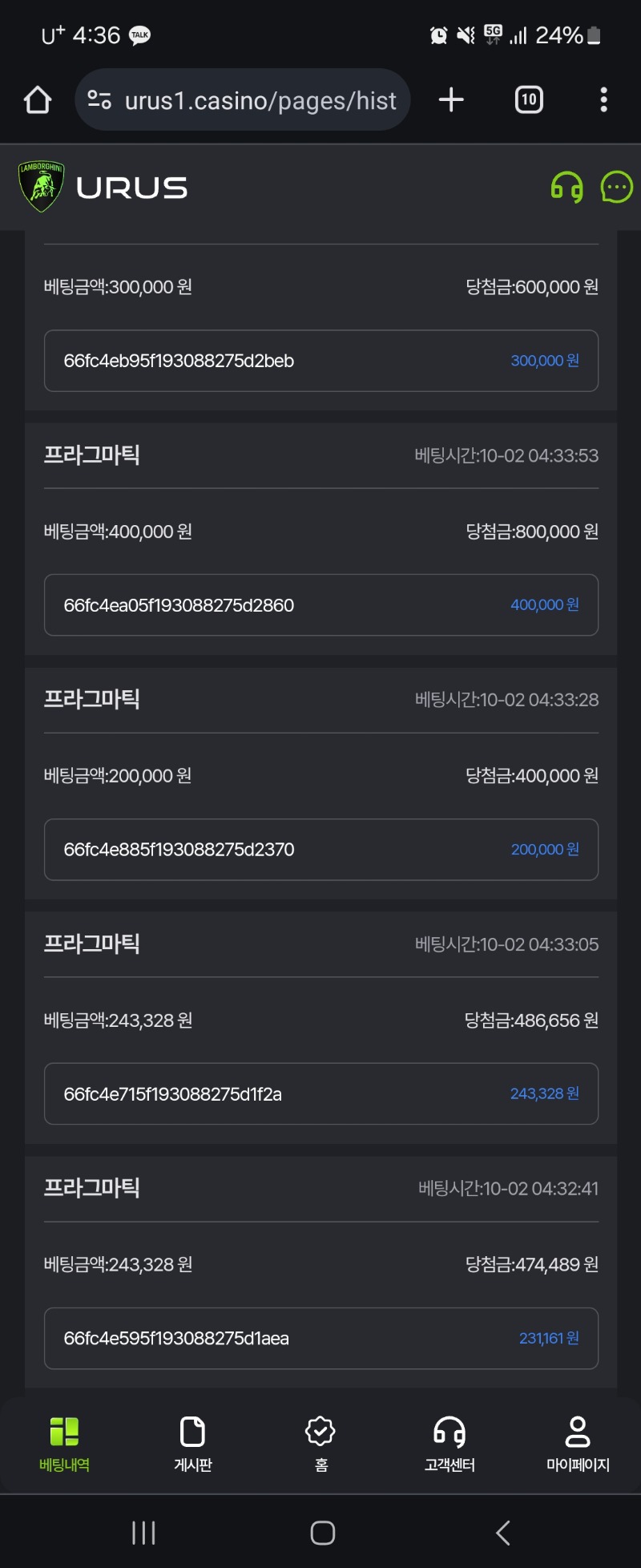Open a new browser tab with plus icon
This screenshot has width=641, height=1568.
[x=451, y=100]
